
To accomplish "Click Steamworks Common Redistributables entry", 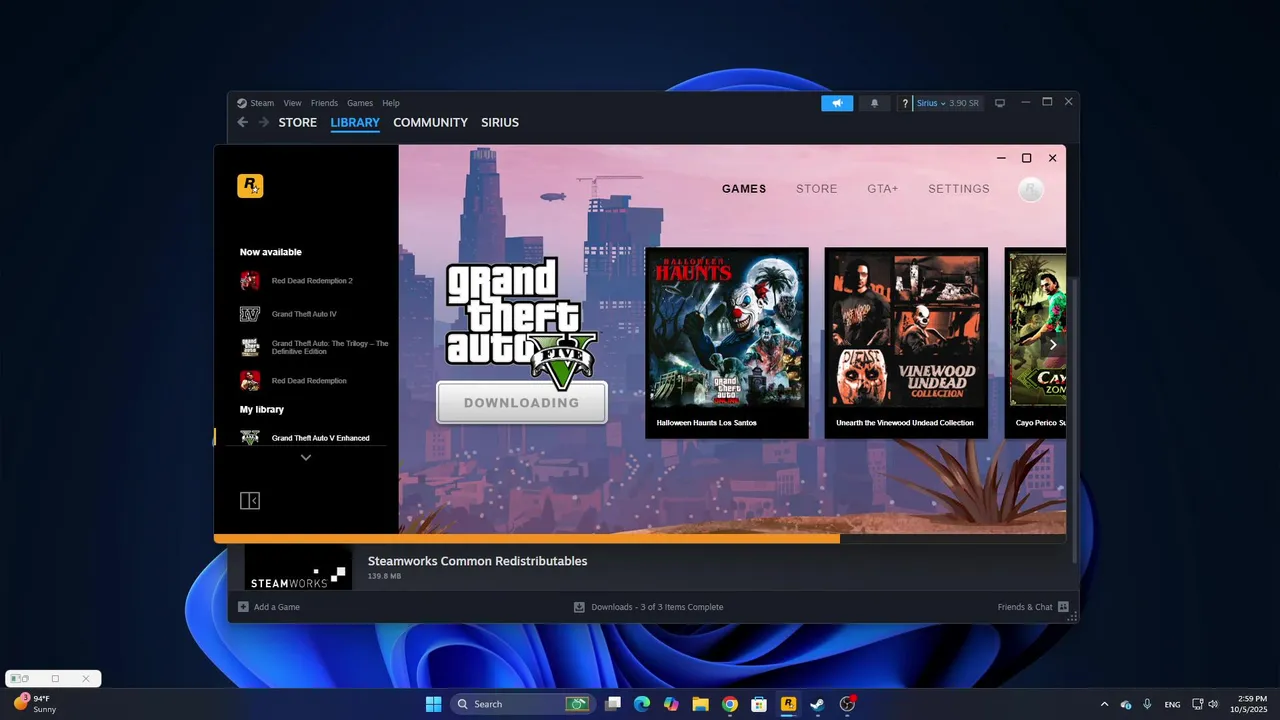I will [x=477, y=561].
